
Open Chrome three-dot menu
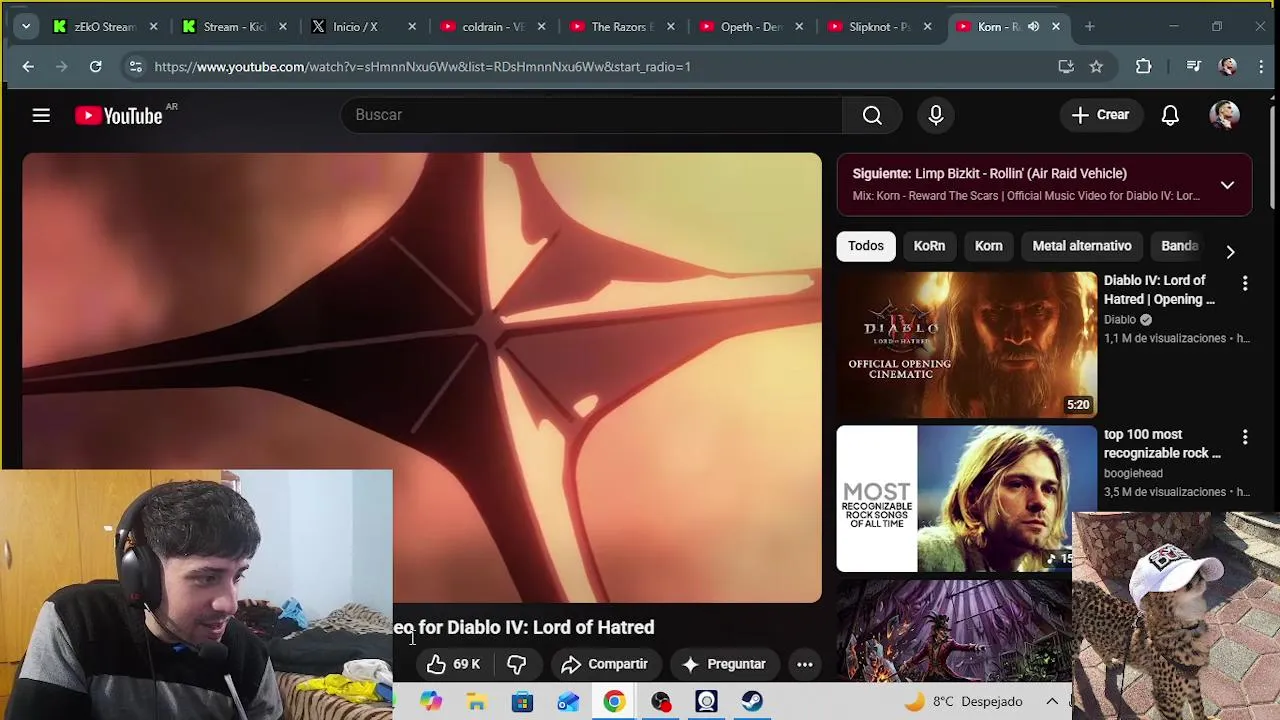tap(1261, 66)
